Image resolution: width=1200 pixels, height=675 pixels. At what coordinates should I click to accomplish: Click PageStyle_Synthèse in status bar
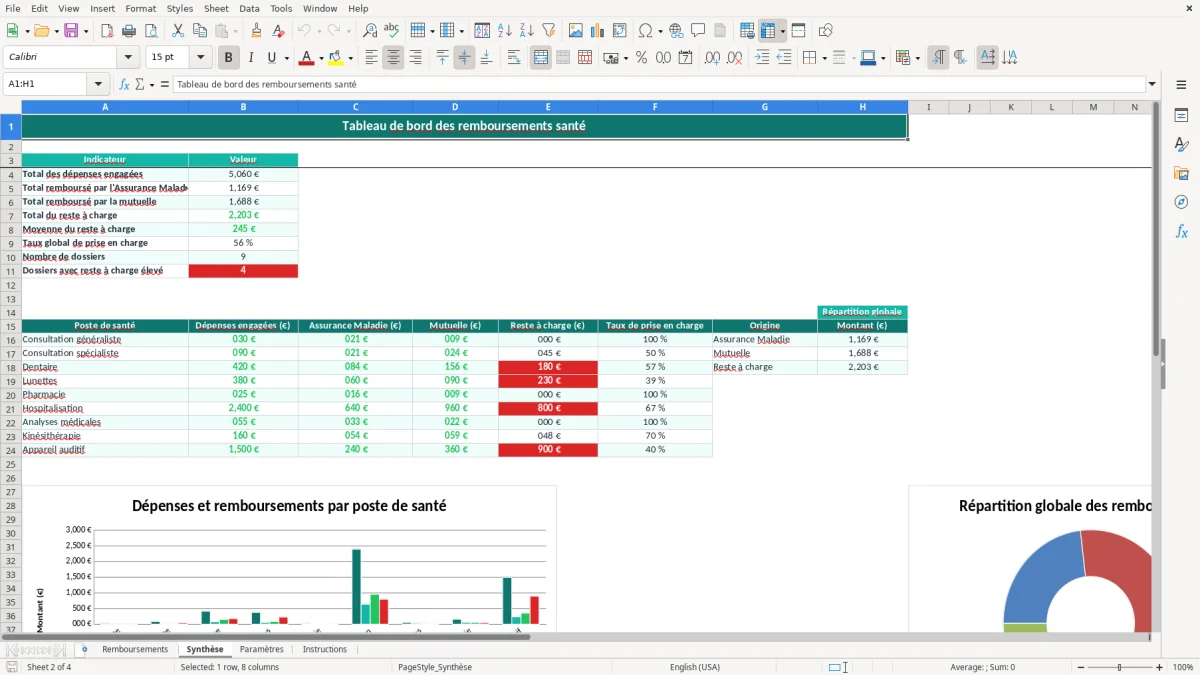(x=435, y=667)
